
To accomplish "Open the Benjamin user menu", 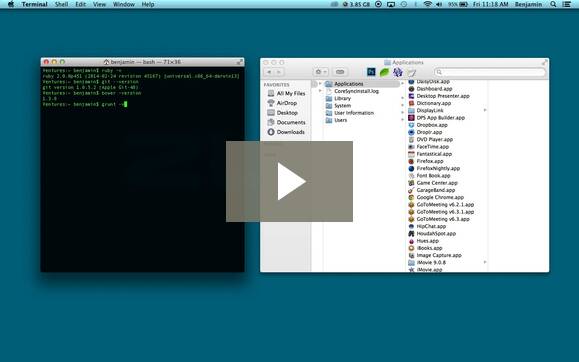I will [528, 4].
